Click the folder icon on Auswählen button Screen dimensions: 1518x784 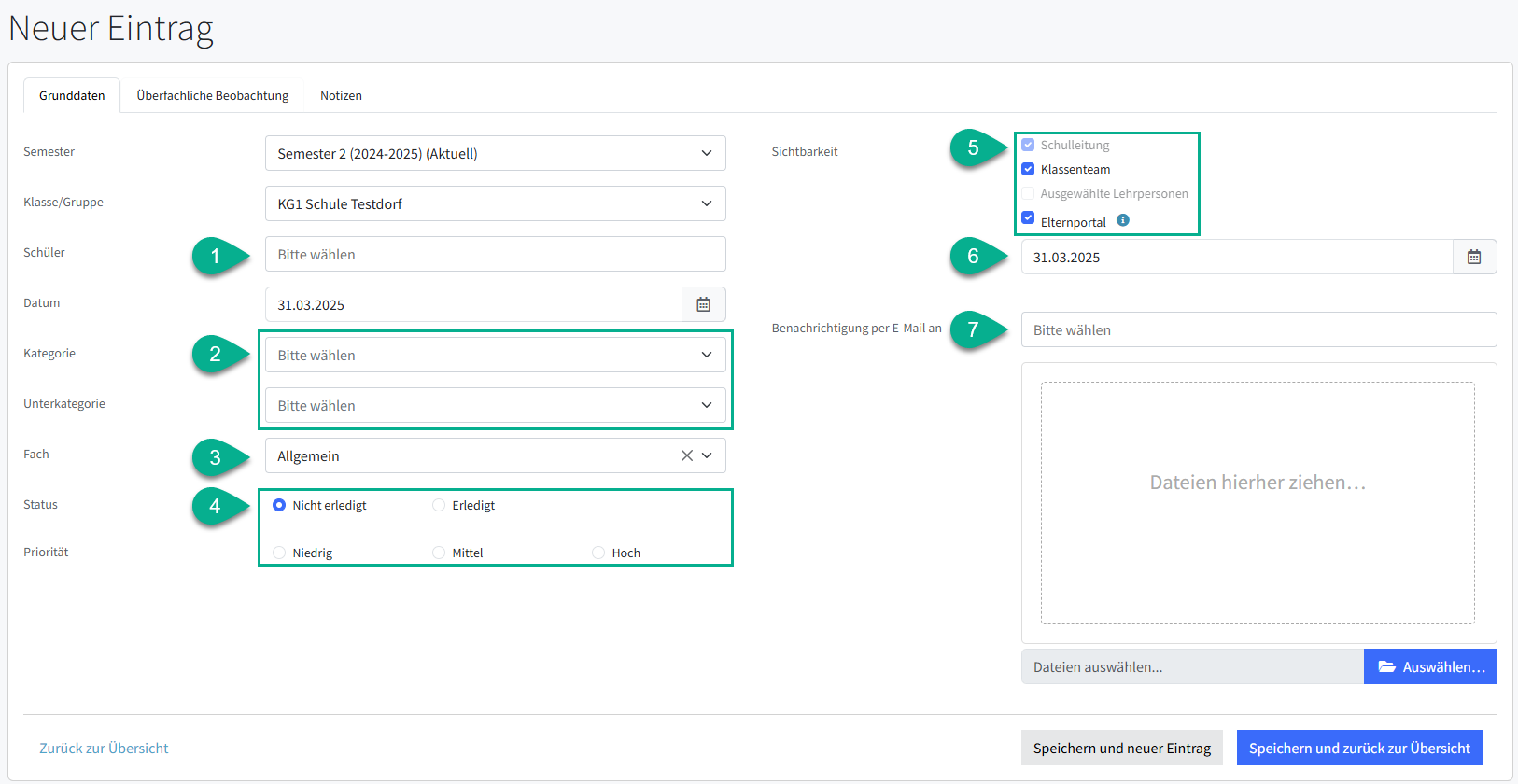tap(1386, 666)
